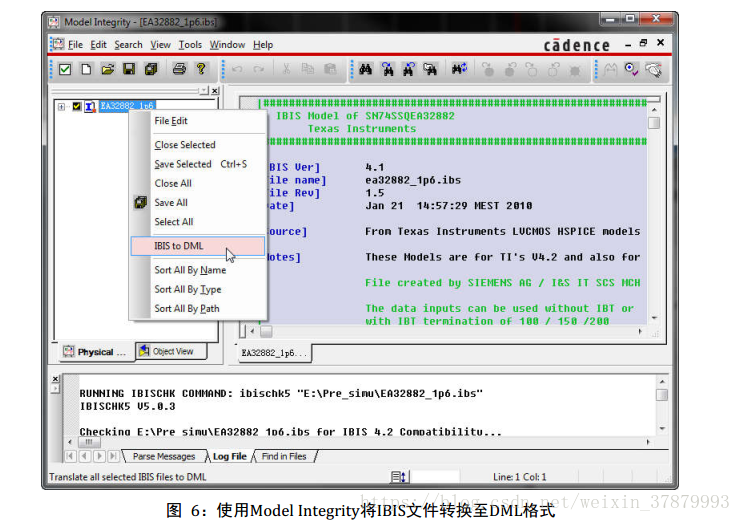Click the editor vertical scrollbar up arrow

coord(654,110)
